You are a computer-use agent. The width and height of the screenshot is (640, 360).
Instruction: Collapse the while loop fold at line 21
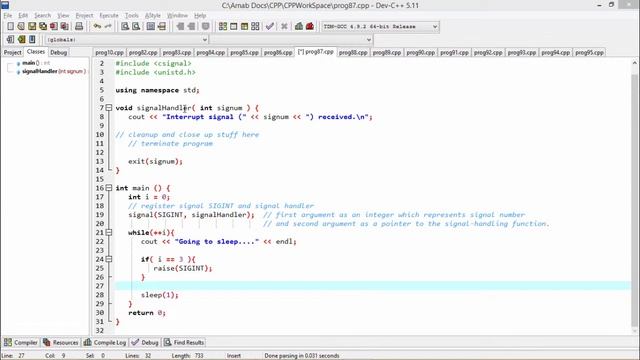click(109, 233)
